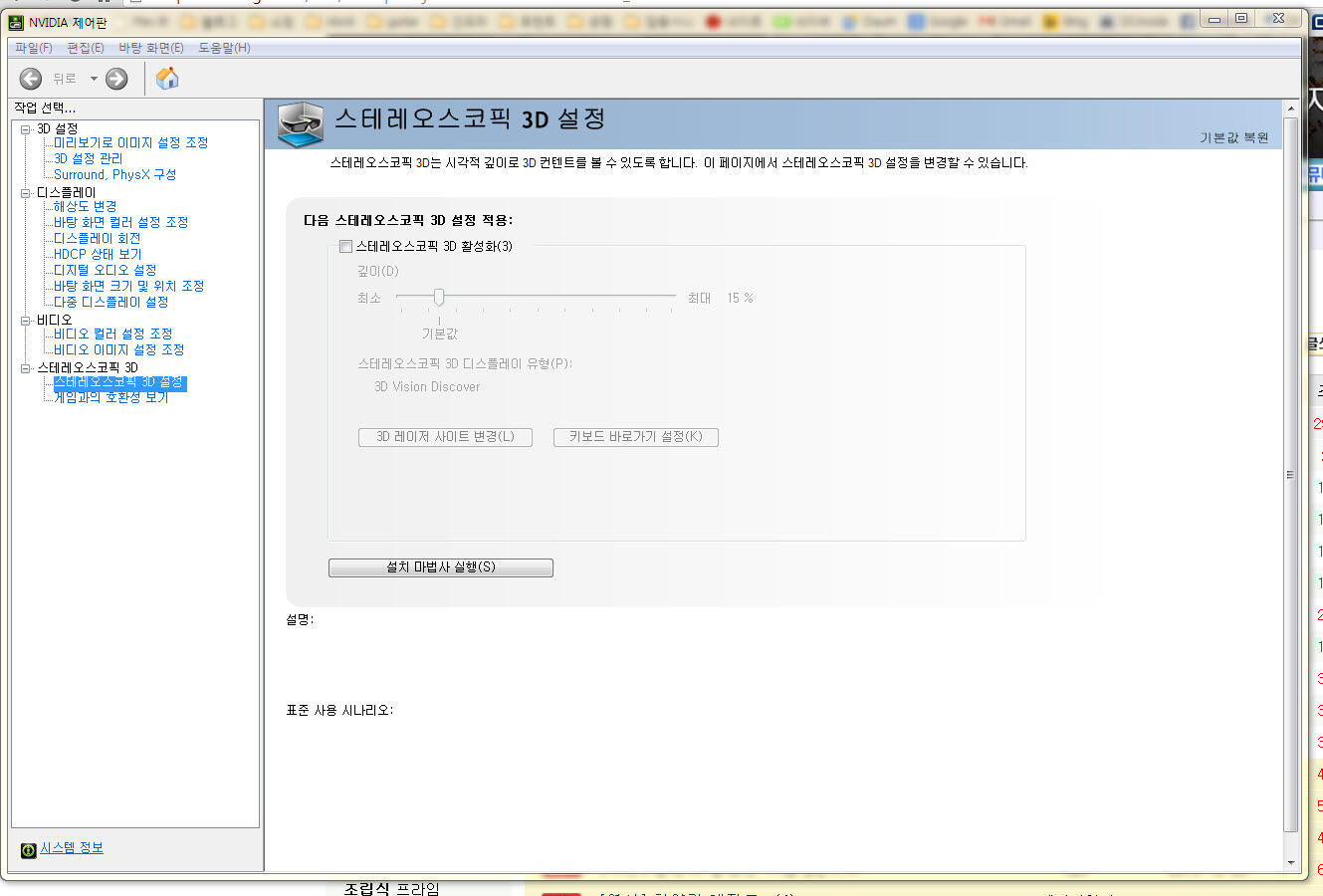Click the Back arrow in the toolbar

pos(31,79)
